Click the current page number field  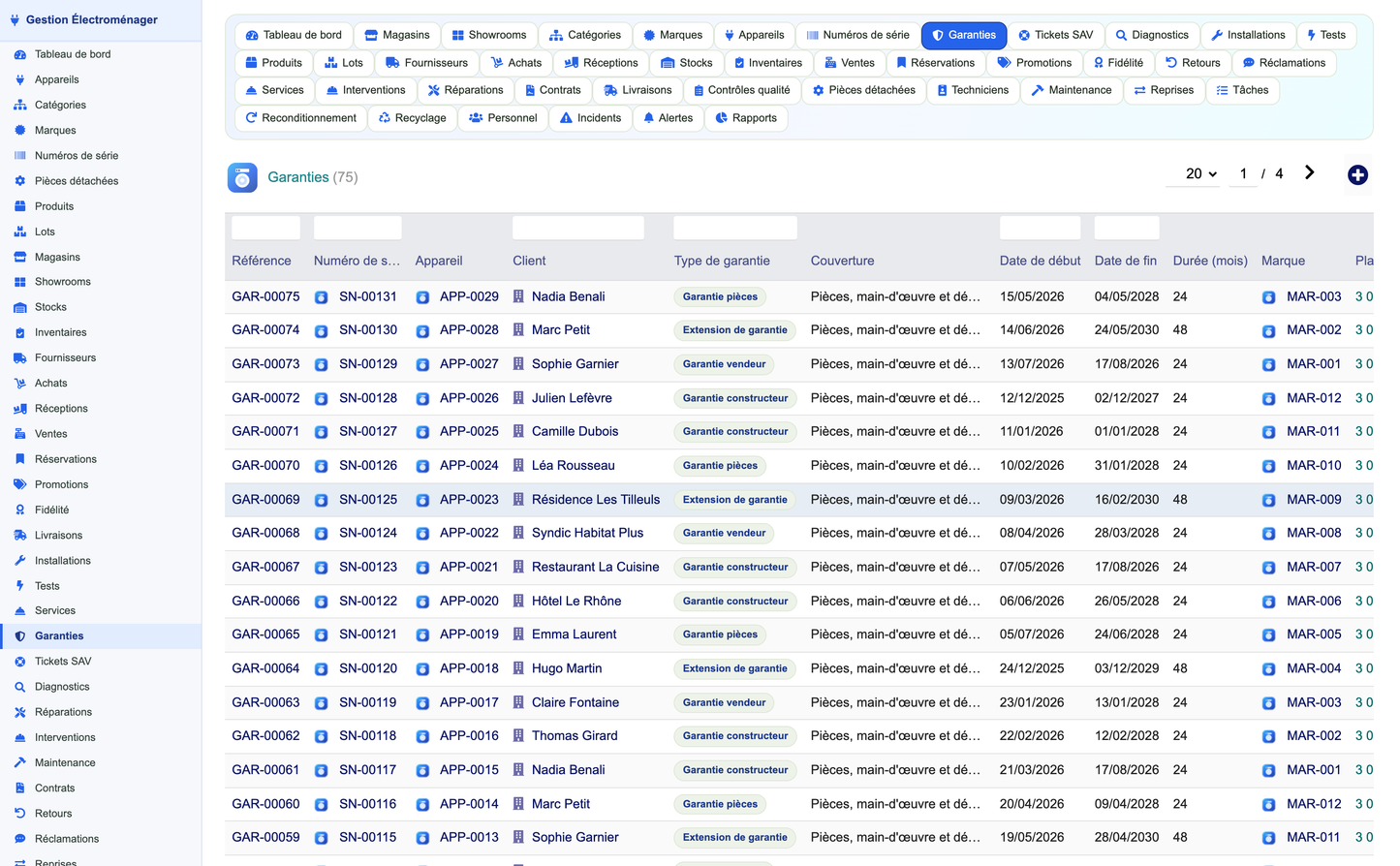1243,173
